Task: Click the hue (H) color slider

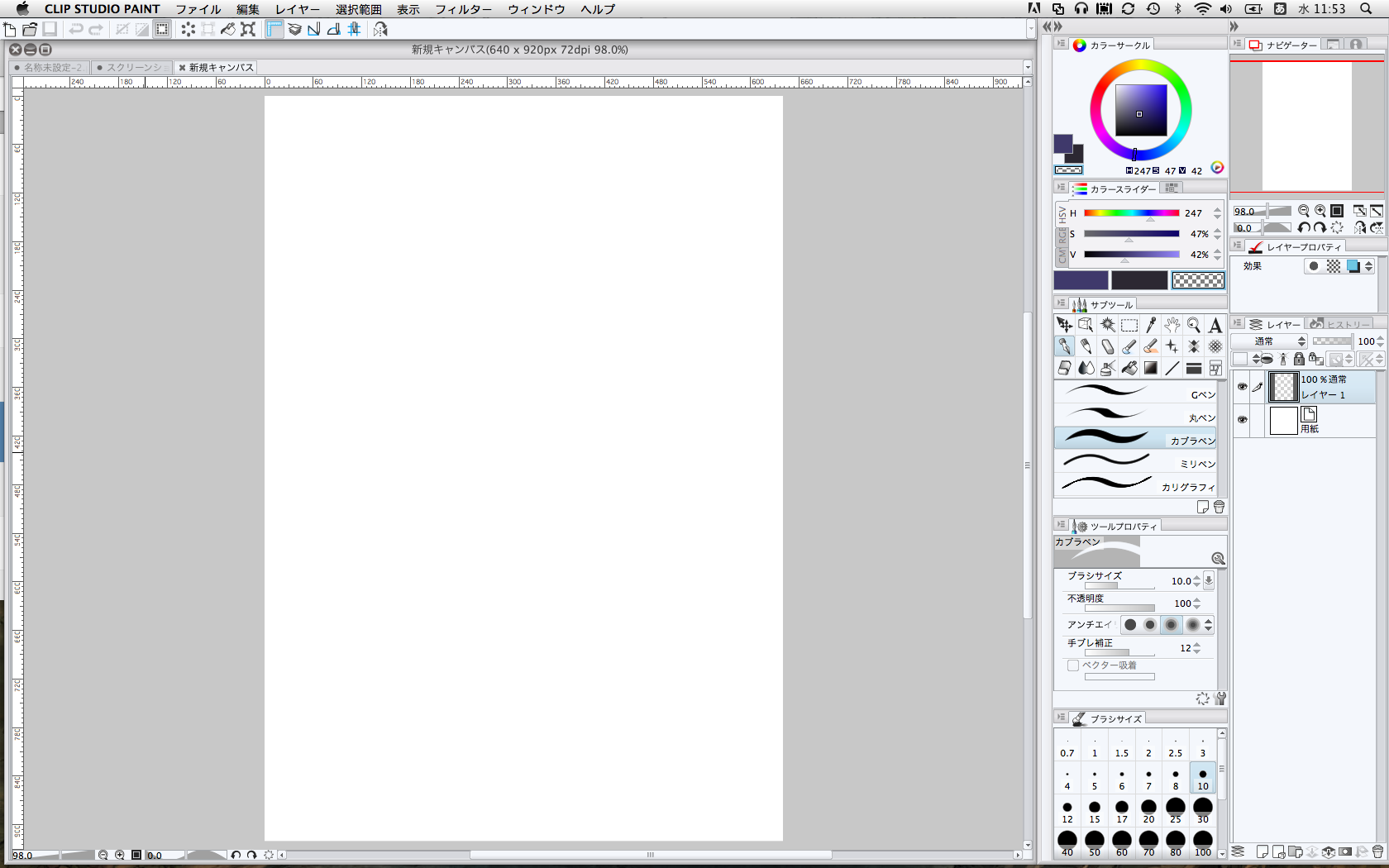Action: click(1131, 213)
